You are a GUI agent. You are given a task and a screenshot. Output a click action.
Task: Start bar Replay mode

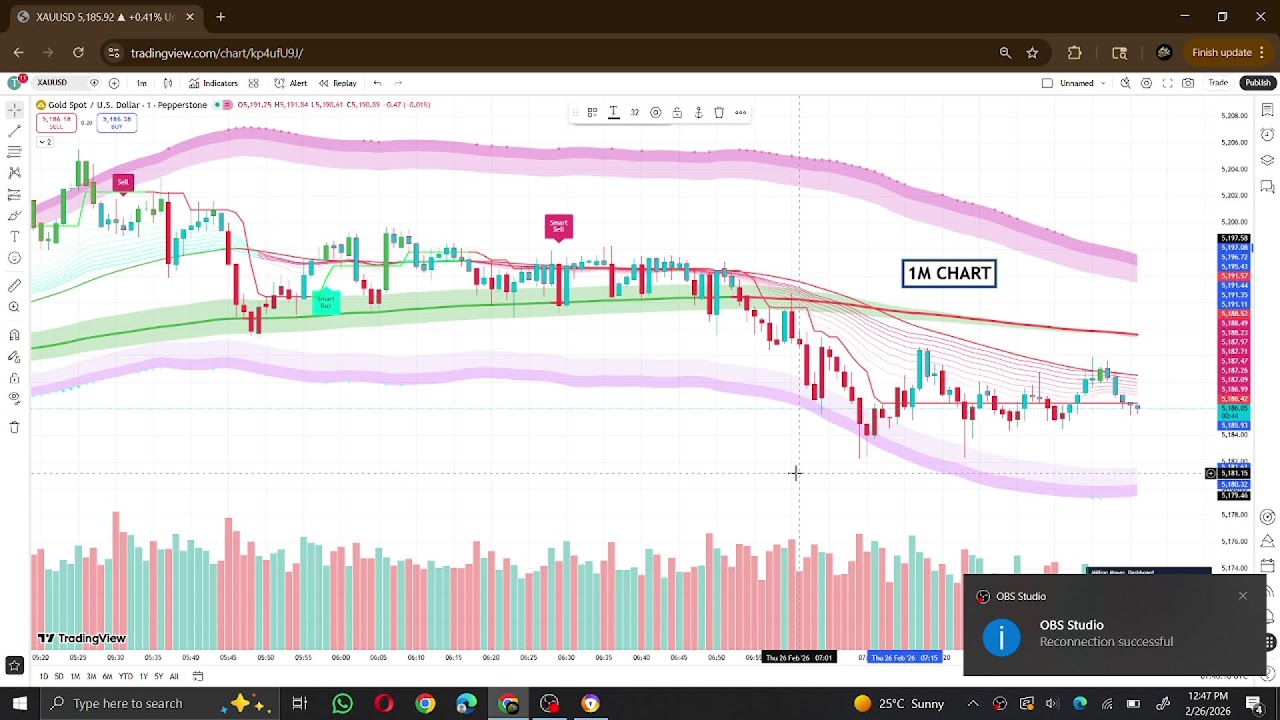(x=338, y=83)
